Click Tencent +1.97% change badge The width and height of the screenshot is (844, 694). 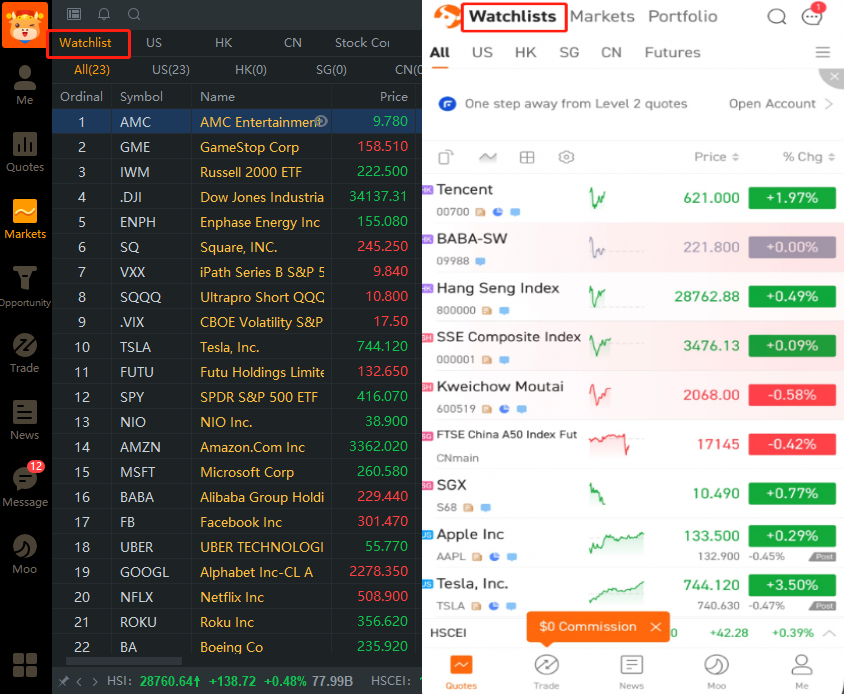coord(792,198)
